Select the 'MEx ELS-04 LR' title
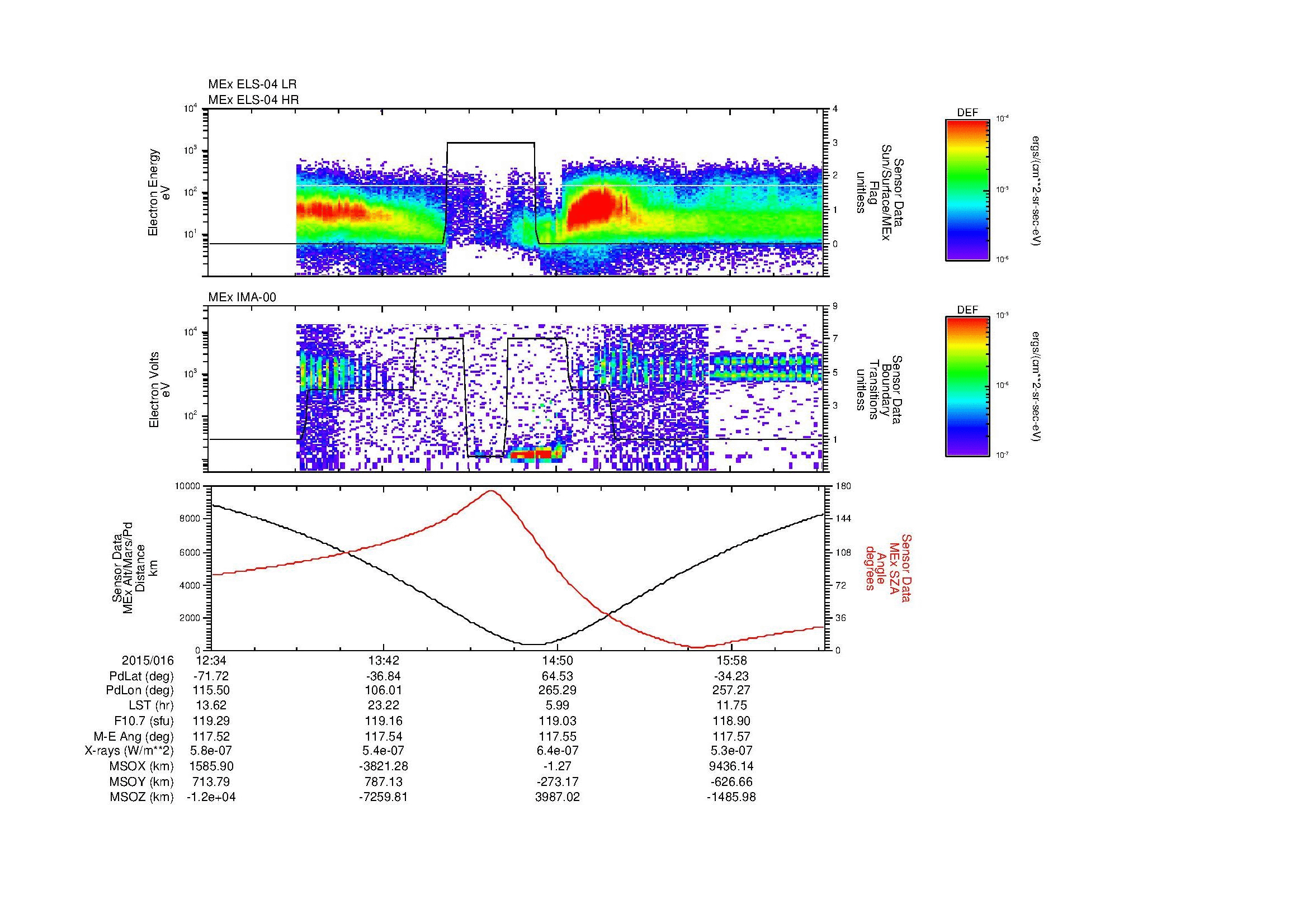The image size is (1308, 924). (252, 84)
